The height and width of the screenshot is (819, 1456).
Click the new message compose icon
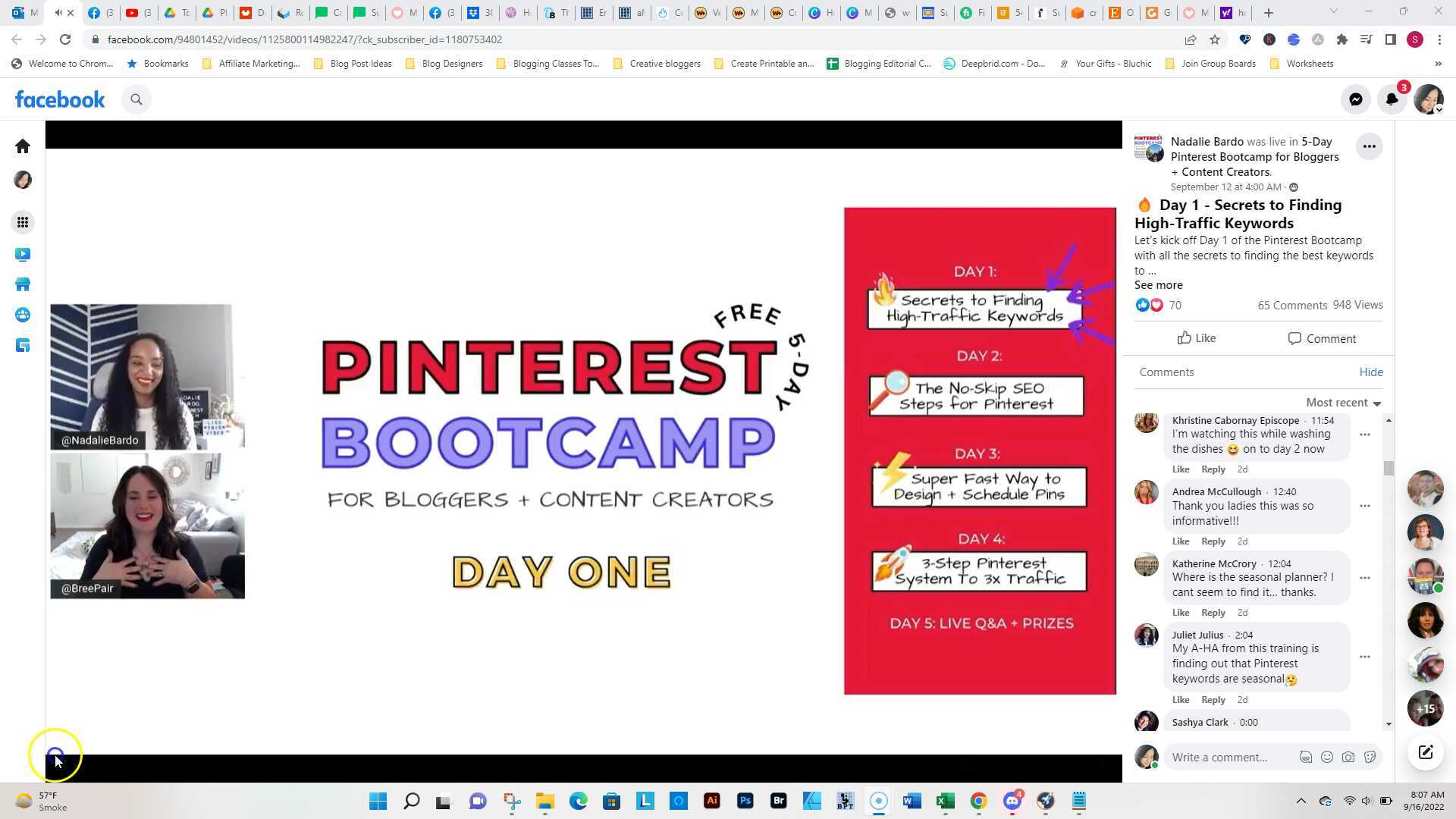point(1425,752)
